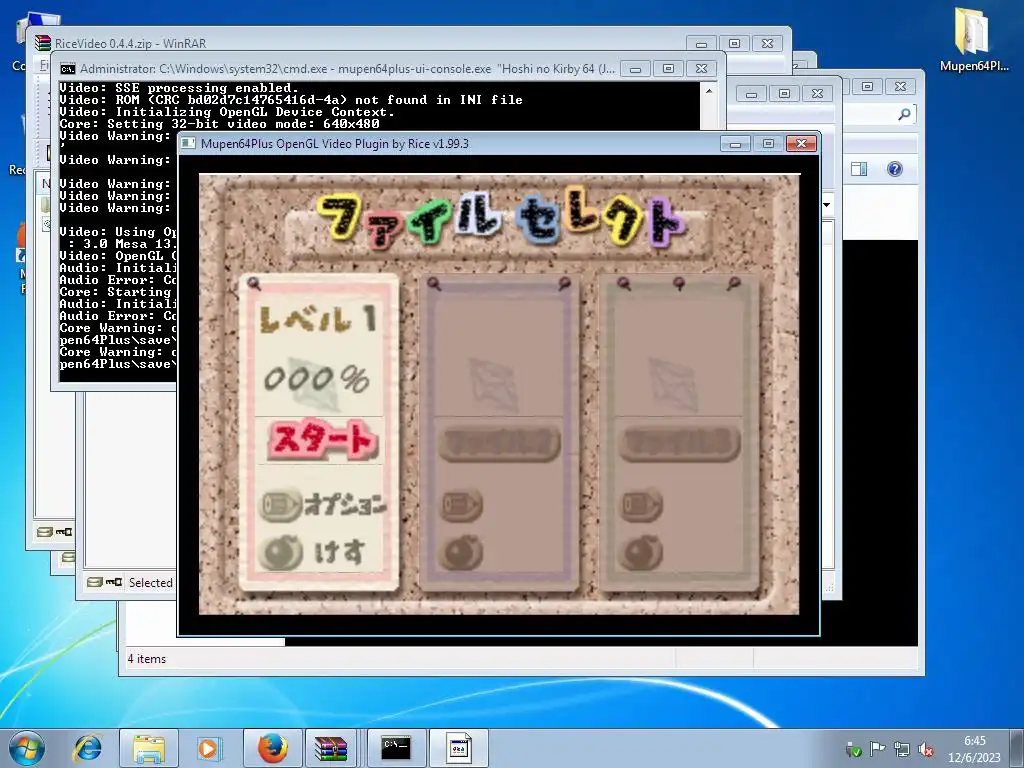The width and height of the screenshot is (1024, 768).
Task: Select けす (Erase) on the first file card
Action: (339, 552)
